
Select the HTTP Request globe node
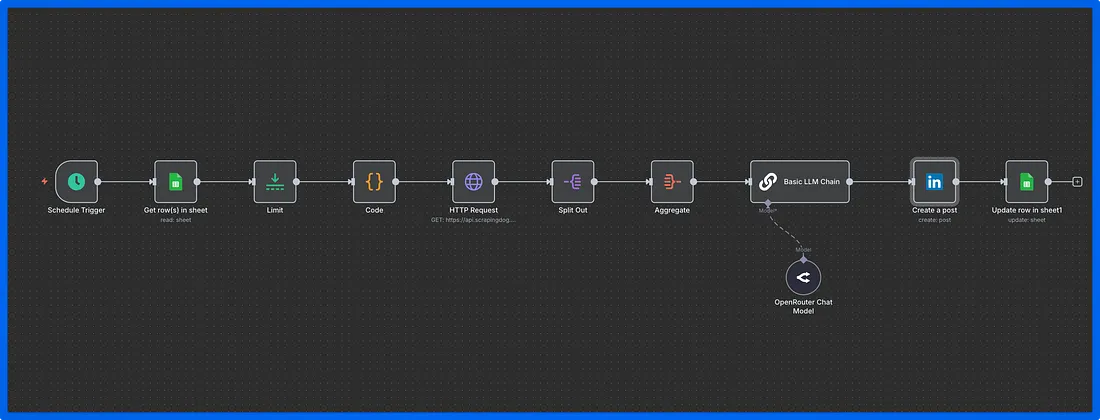473,182
